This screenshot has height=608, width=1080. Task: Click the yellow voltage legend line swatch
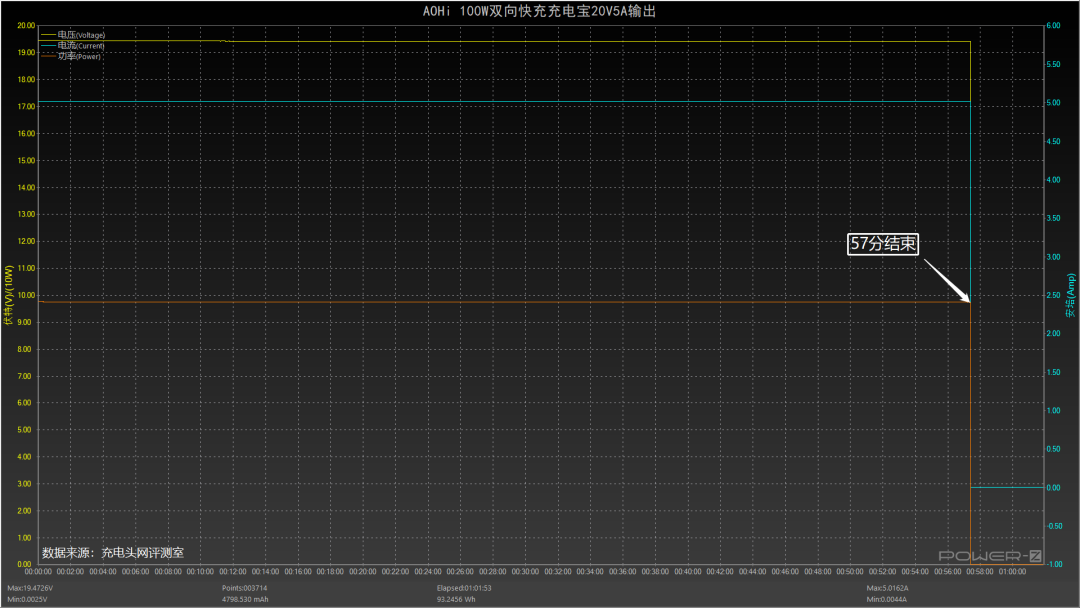coord(48,34)
